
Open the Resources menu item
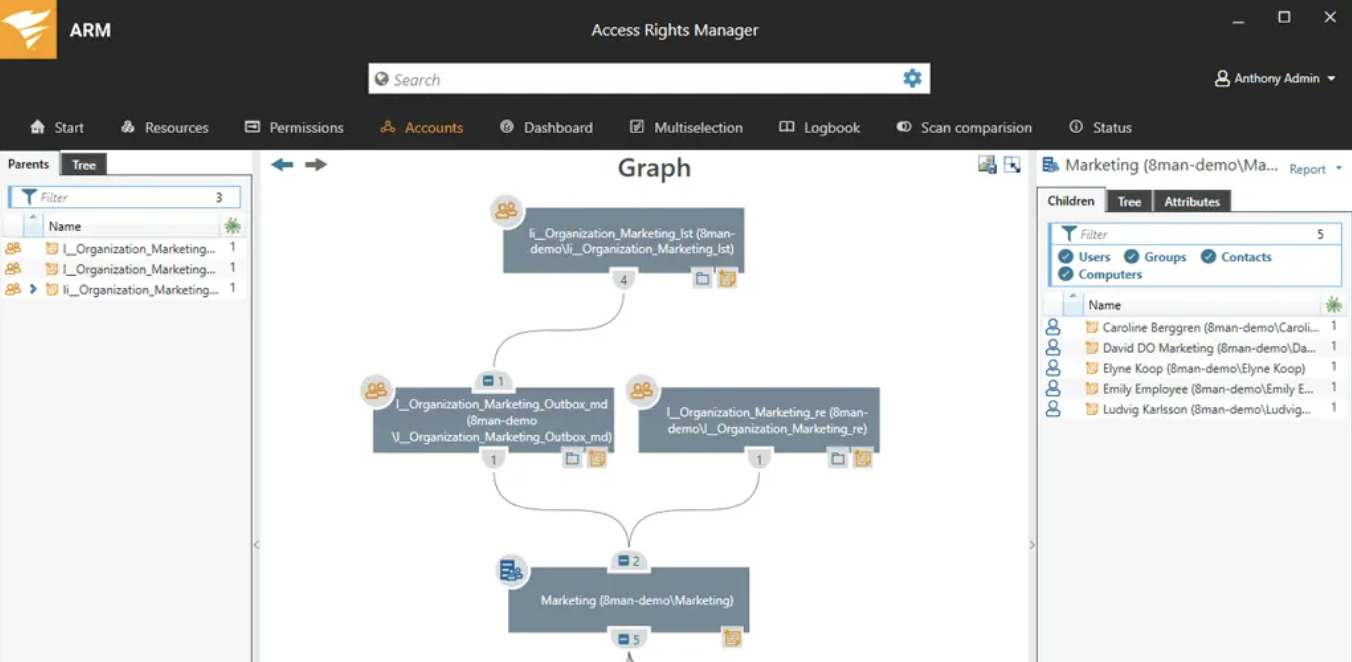[x=165, y=127]
